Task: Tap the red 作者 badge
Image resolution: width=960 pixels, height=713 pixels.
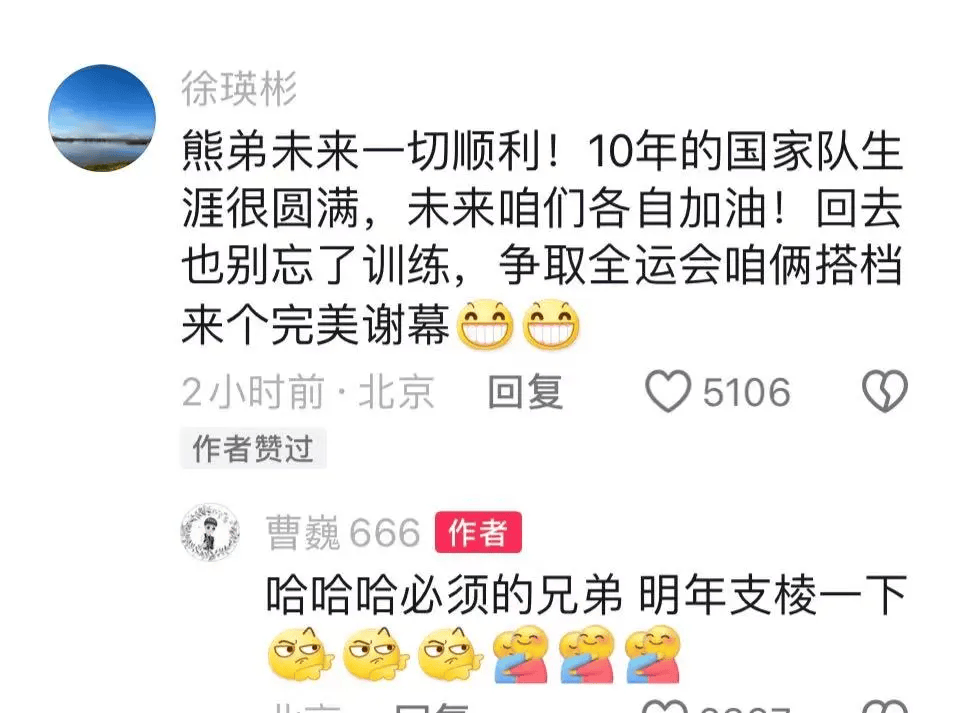Action: pyautogui.click(x=478, y=532)
